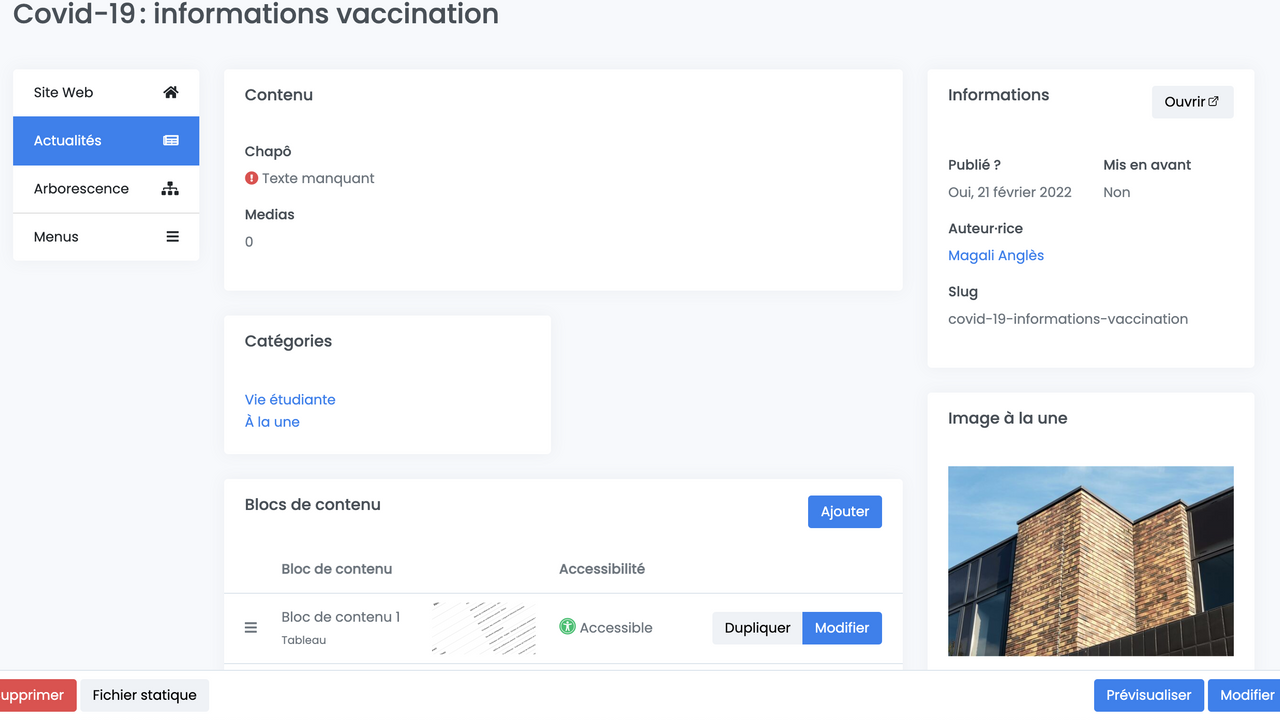The height and width of the screenshot is (720, 1280).
Task: Select Menus in the sidebar
Action: (56, 237)
